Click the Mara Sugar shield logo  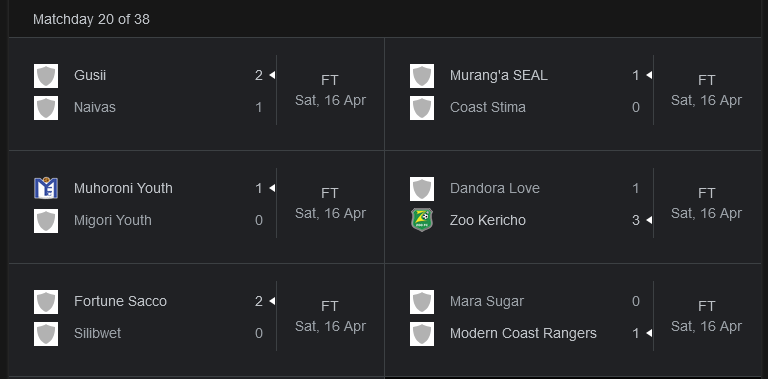click(422, 302)
